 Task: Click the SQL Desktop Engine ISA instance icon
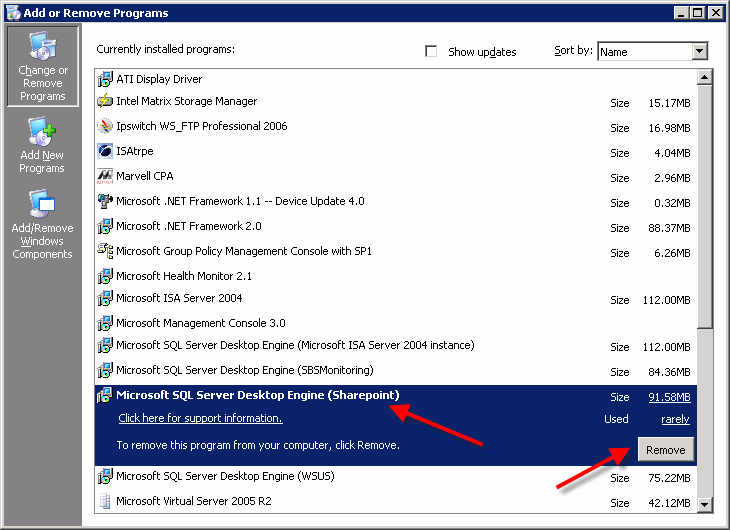[x=105, y=345]
